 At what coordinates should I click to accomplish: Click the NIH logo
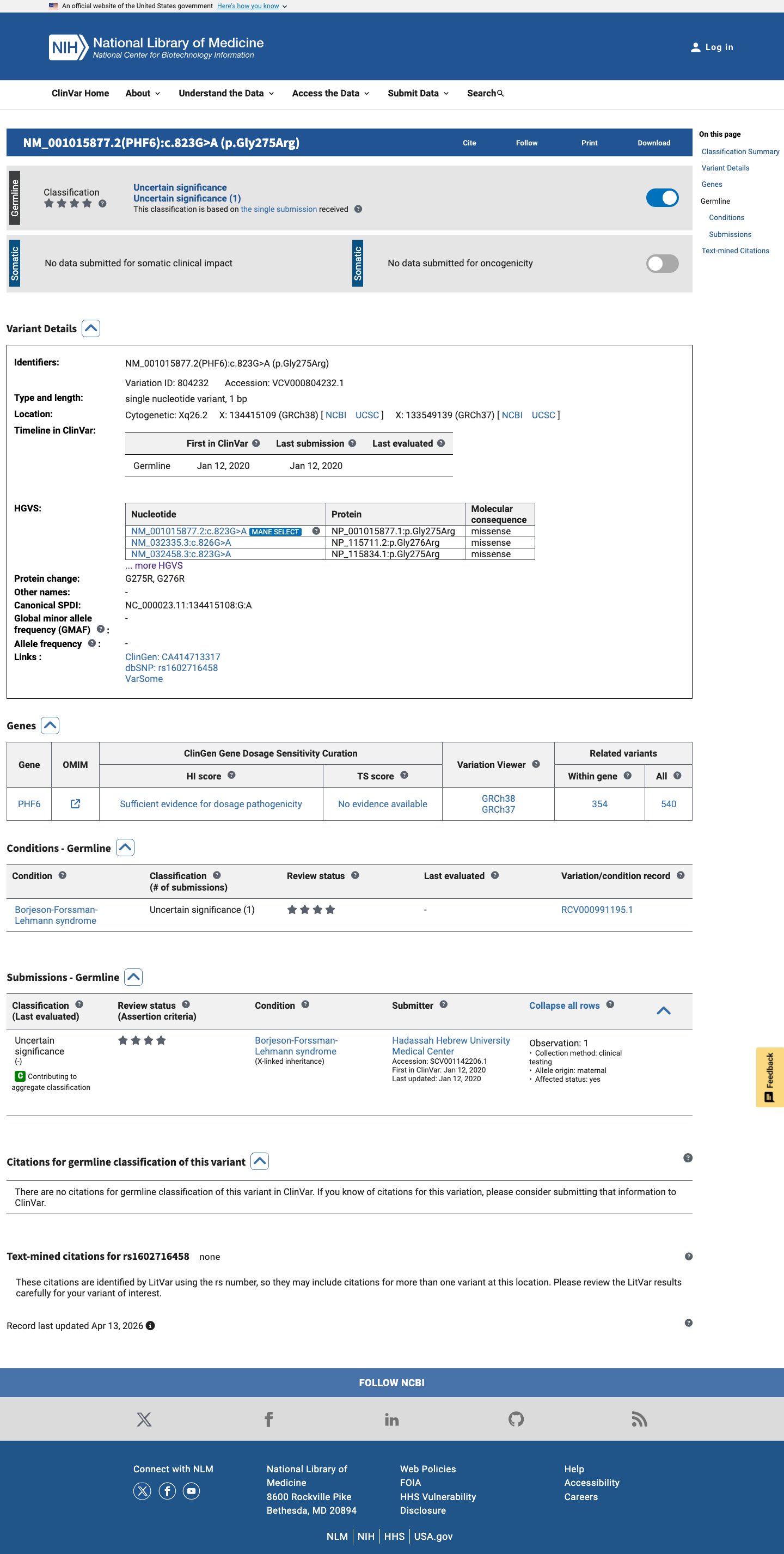pos(68,47)
